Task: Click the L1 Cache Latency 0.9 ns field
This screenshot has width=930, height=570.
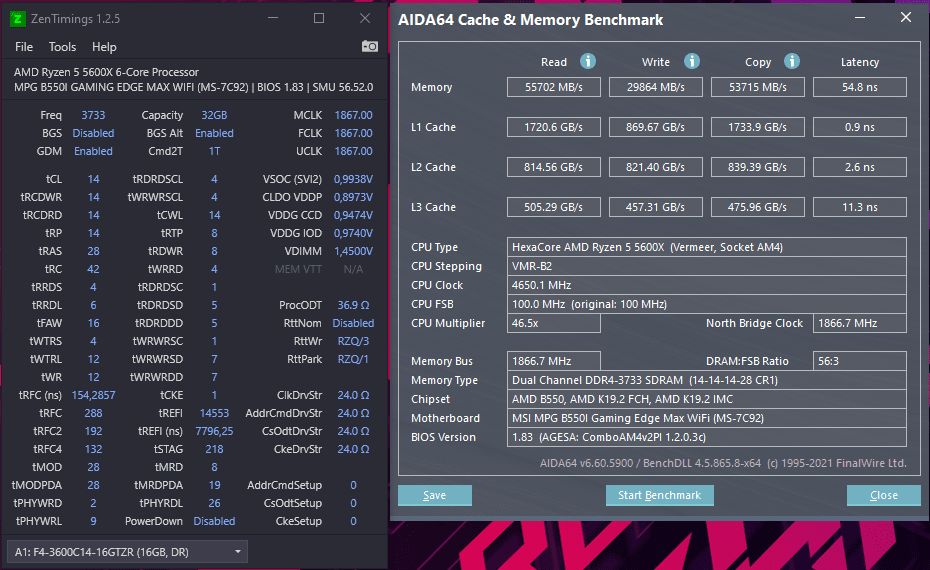Action: [859, 127]
